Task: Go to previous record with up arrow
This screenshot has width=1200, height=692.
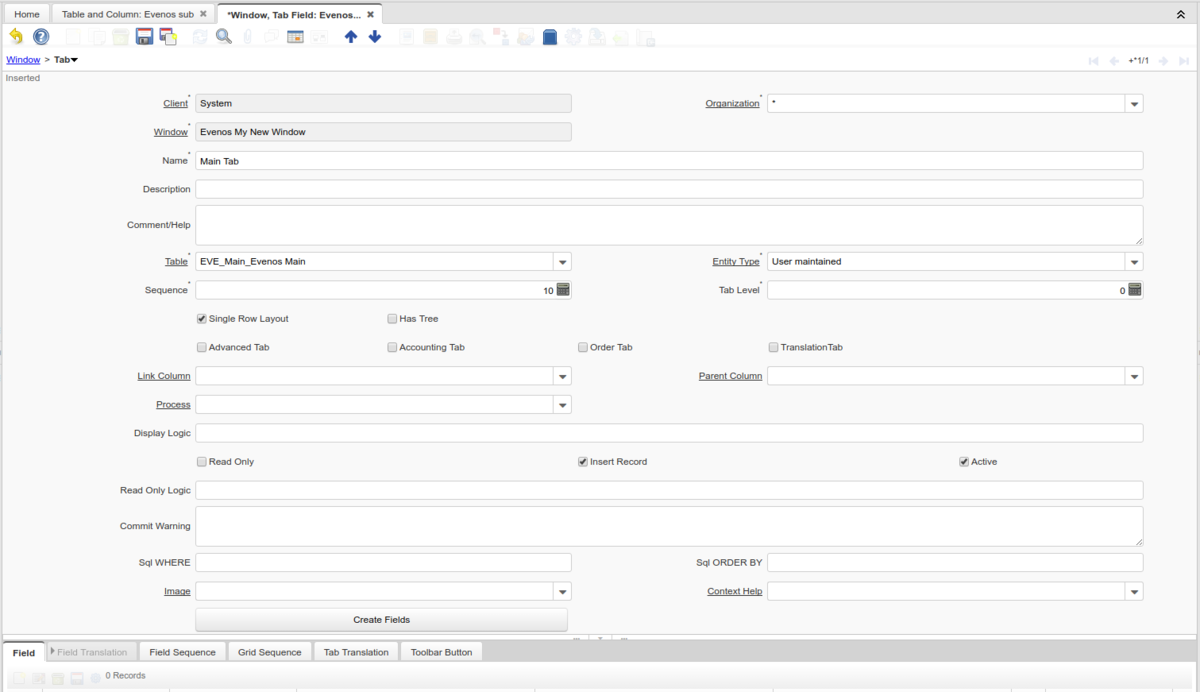Action: [x=350, y=37]
